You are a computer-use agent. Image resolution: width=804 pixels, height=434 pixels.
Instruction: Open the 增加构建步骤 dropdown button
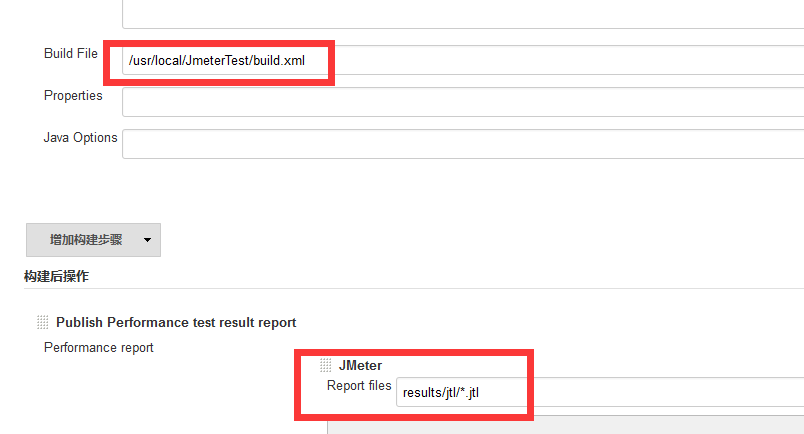pyautogui.click(x=93, y=240)
